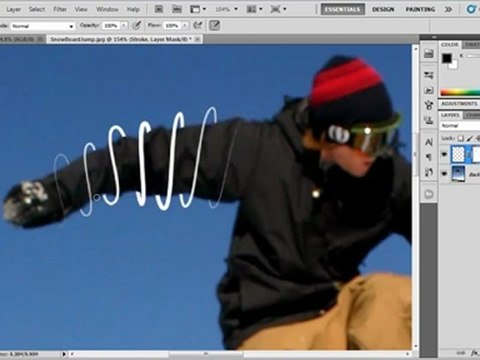Open the Adjustments panel tab

pos(459,104)
